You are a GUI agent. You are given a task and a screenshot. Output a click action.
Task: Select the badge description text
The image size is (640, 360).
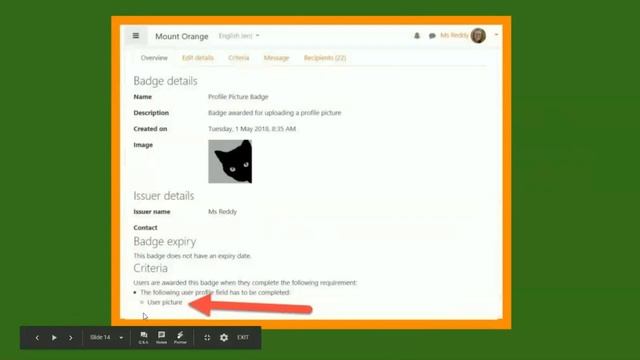274,113
